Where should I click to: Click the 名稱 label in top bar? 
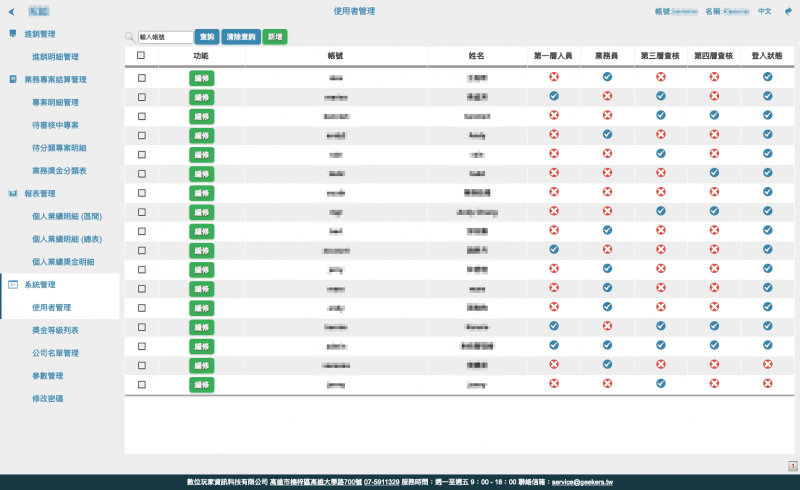tap(713, 11)
